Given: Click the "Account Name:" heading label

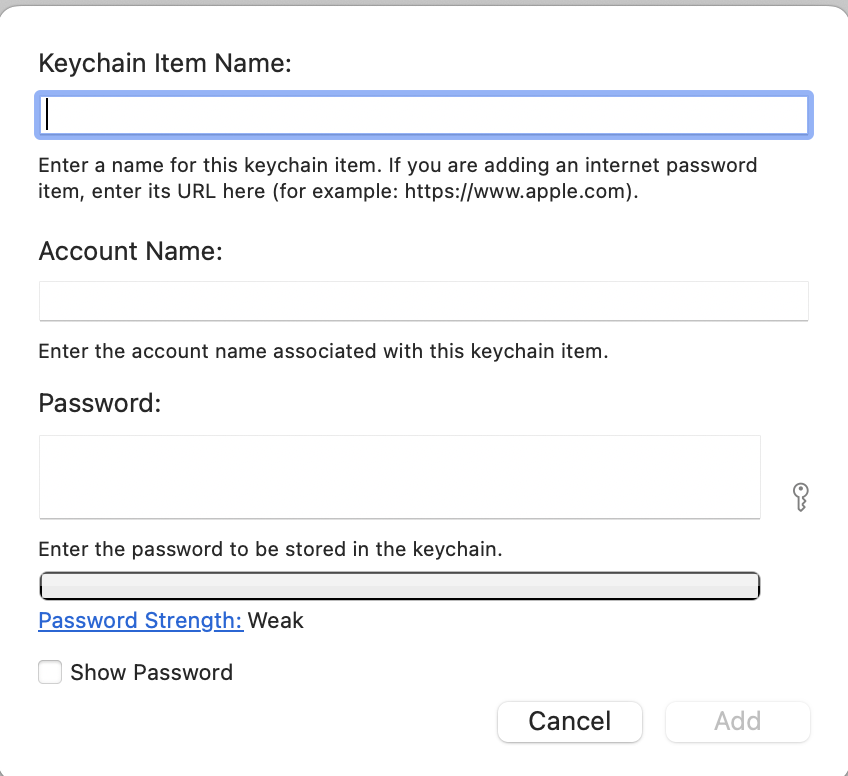Looking at the screenshot, I should [x=130, y=251].
